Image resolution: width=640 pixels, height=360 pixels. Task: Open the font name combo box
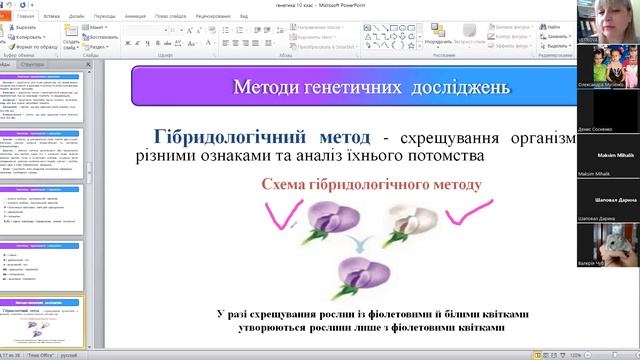click(x=147, y=31)
